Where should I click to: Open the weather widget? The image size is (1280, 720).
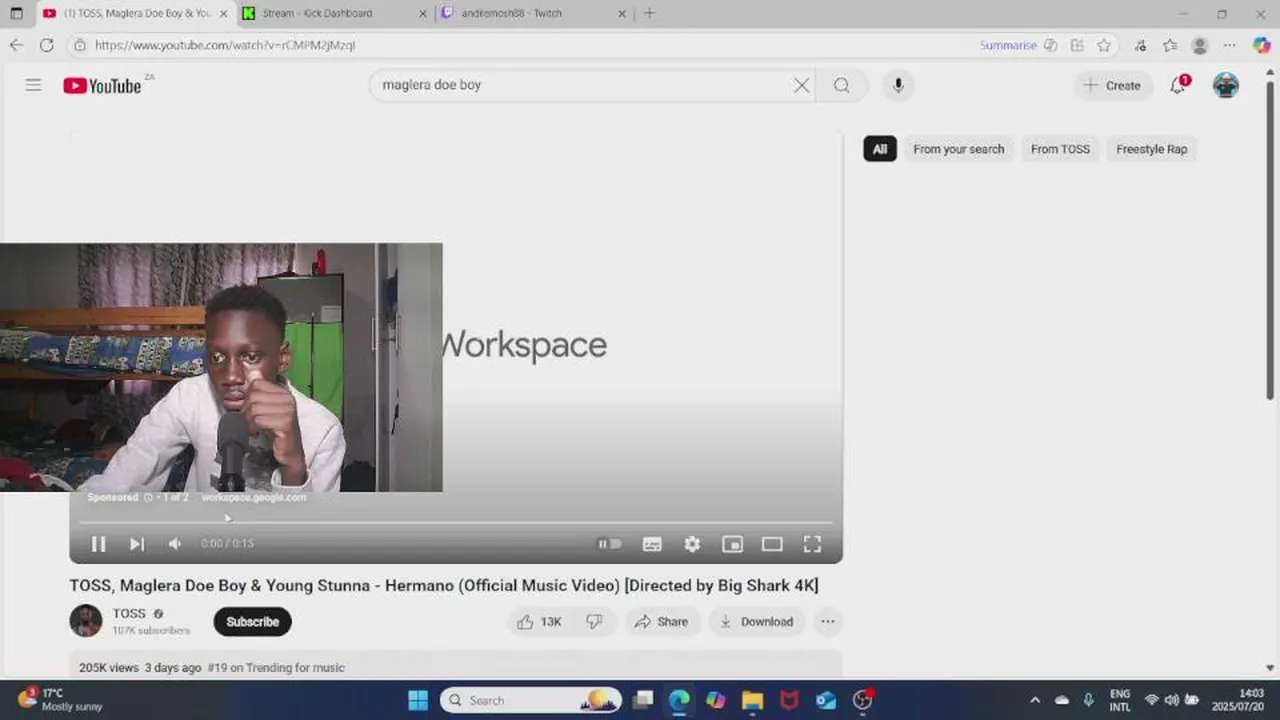coord(60,700)
